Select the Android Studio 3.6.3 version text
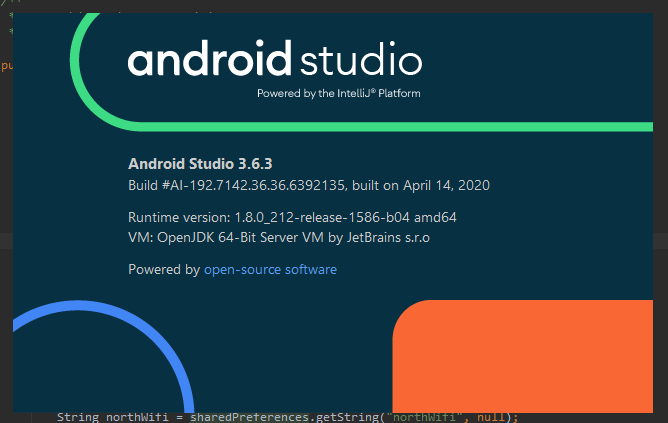The height and width of the screenshot is (423, 668). 200,164
